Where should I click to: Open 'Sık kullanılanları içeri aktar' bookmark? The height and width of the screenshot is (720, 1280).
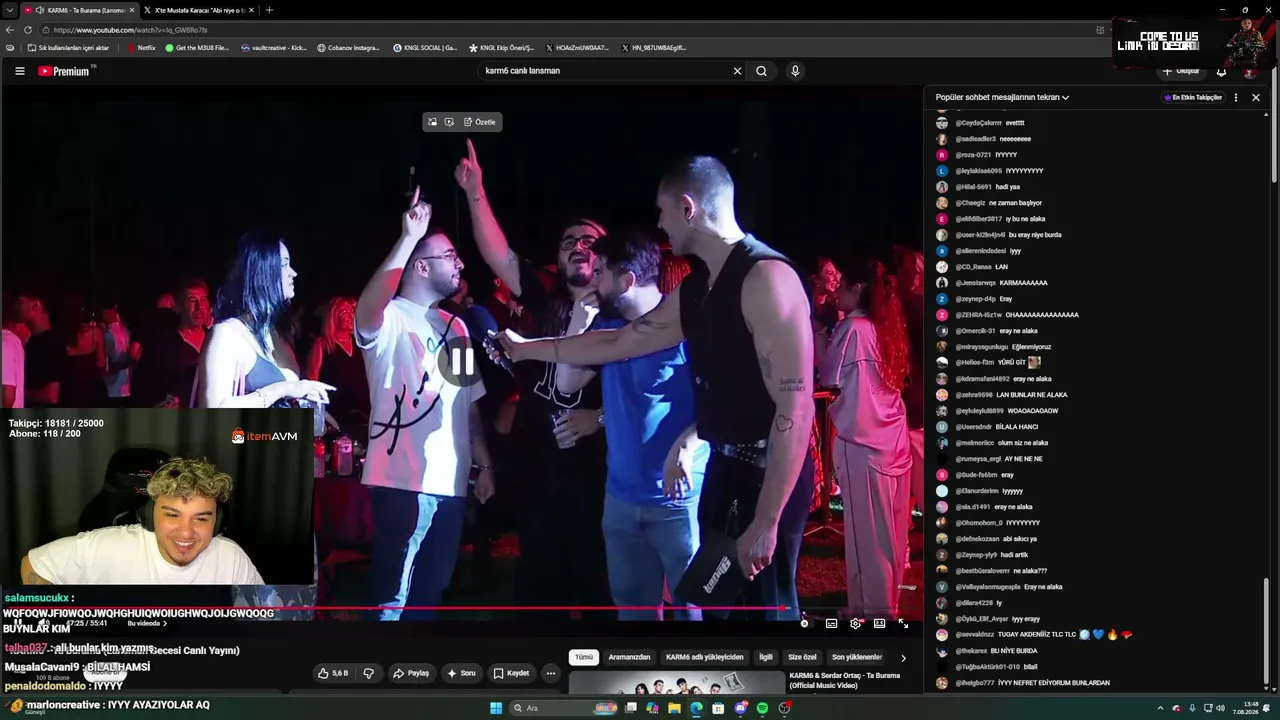click(x=68, y=47)
